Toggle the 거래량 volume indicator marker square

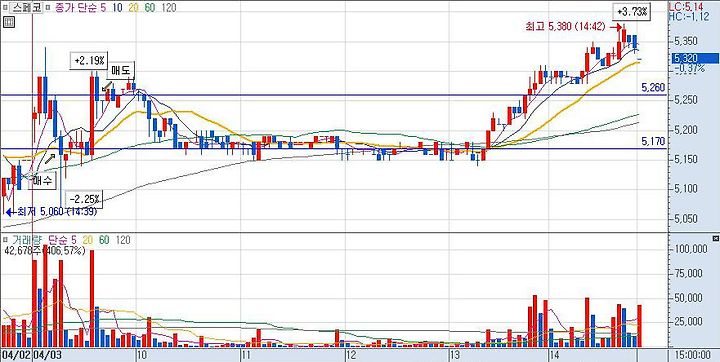6,240
